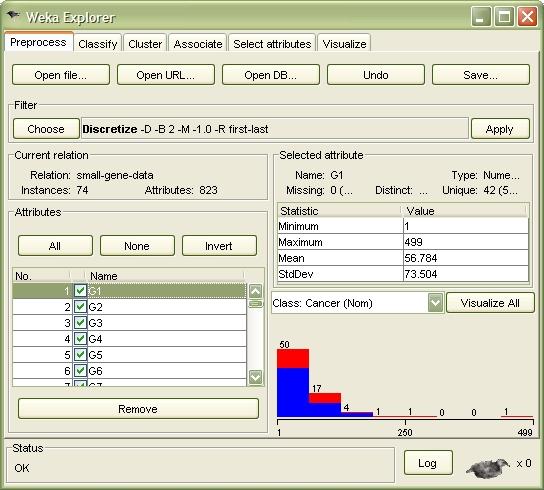Click the histogram bar labeled 4
Image resolution: width=544 pixels, height=490 pixels.
click(x=357, y=414)
